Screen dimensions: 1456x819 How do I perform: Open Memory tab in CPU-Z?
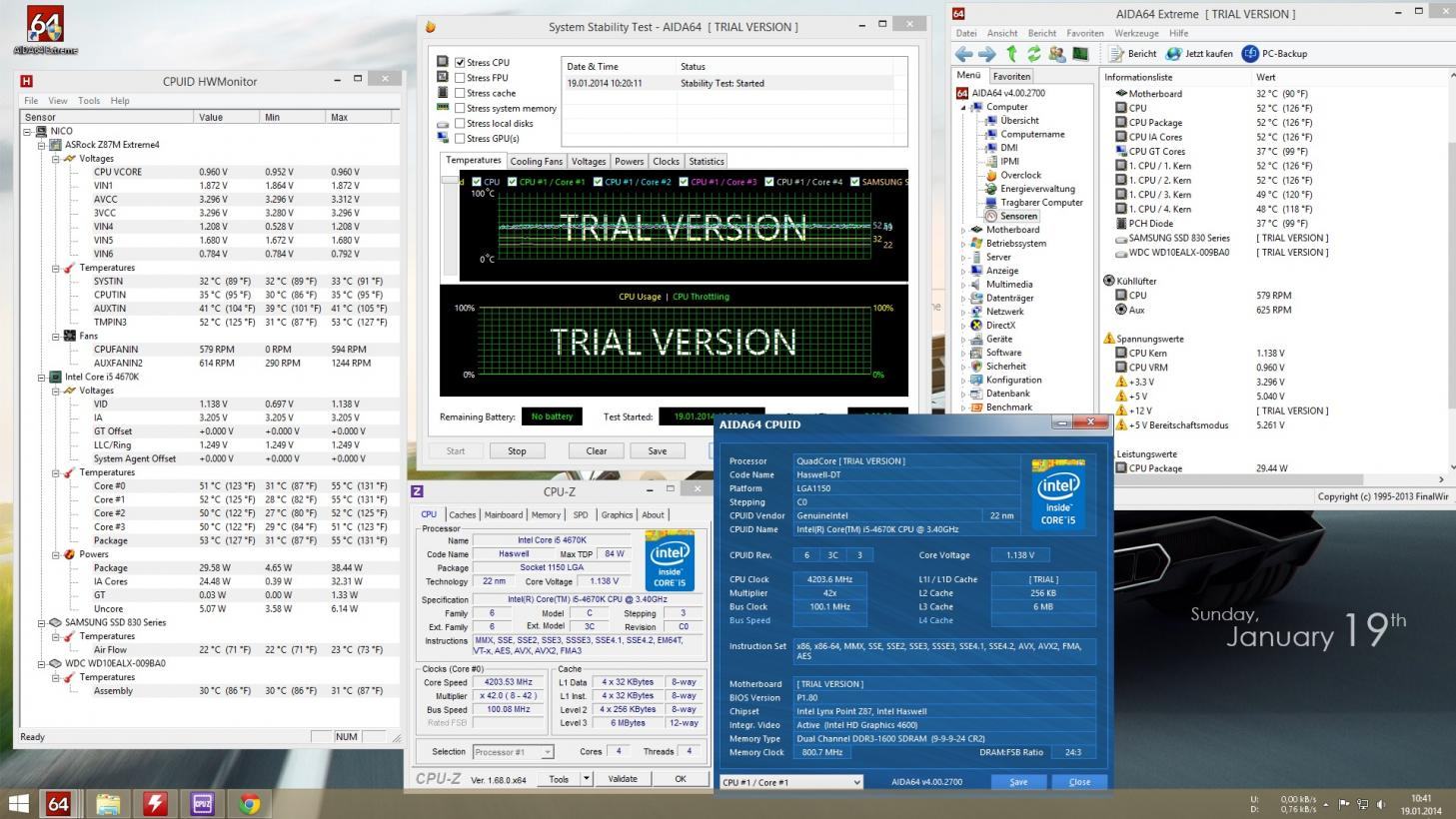pyautogui.click(x=546, y=514)
